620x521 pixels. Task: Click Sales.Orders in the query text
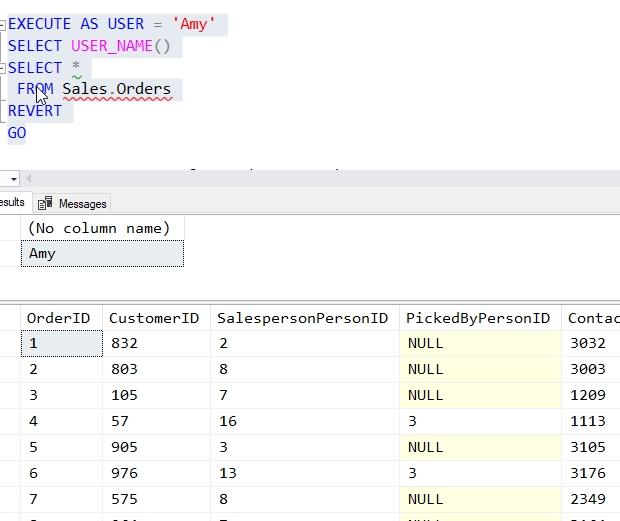click(x=116, y=89)
